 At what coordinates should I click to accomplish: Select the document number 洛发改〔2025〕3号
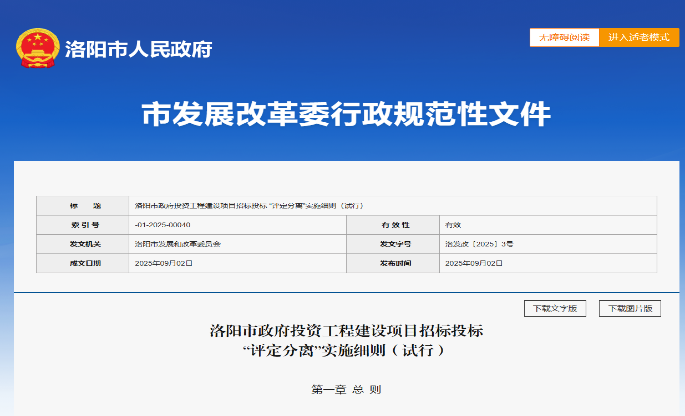(479, 244)
